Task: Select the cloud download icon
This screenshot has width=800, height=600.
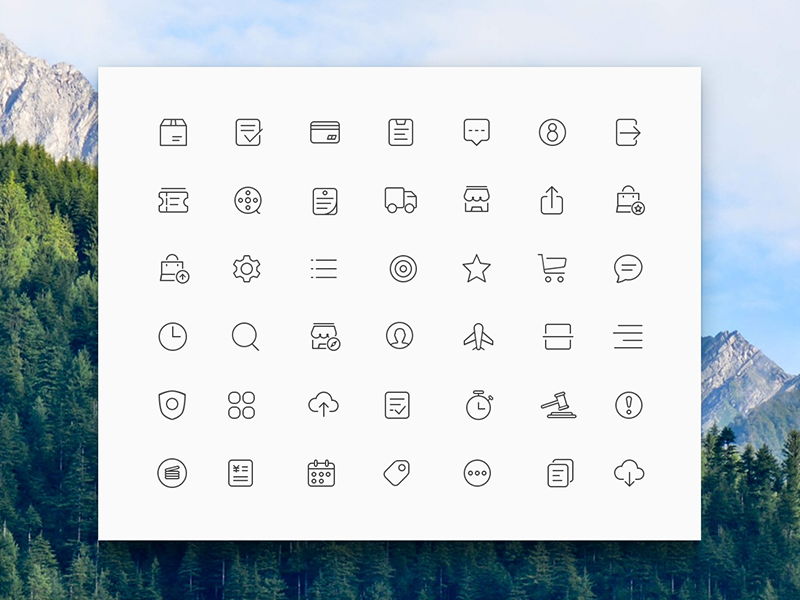Action: (629, 473)
